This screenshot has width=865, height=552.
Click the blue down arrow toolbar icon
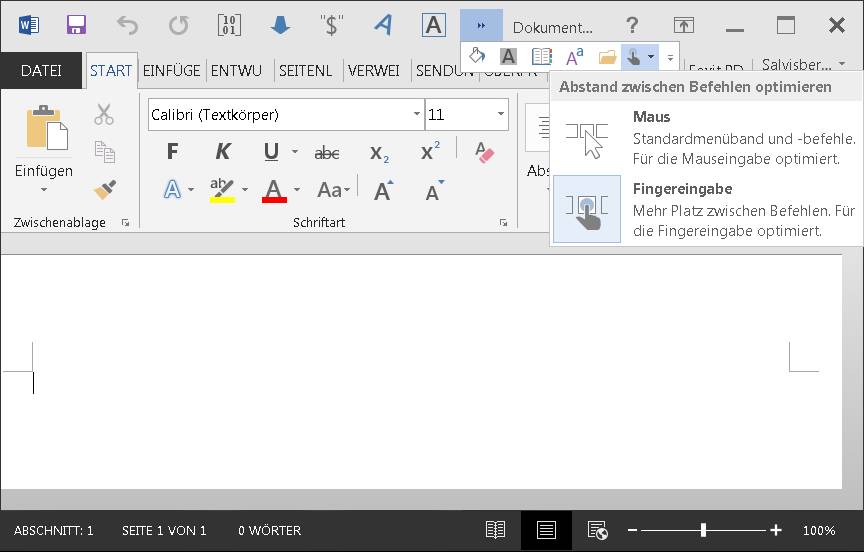(x=280, y=25)
